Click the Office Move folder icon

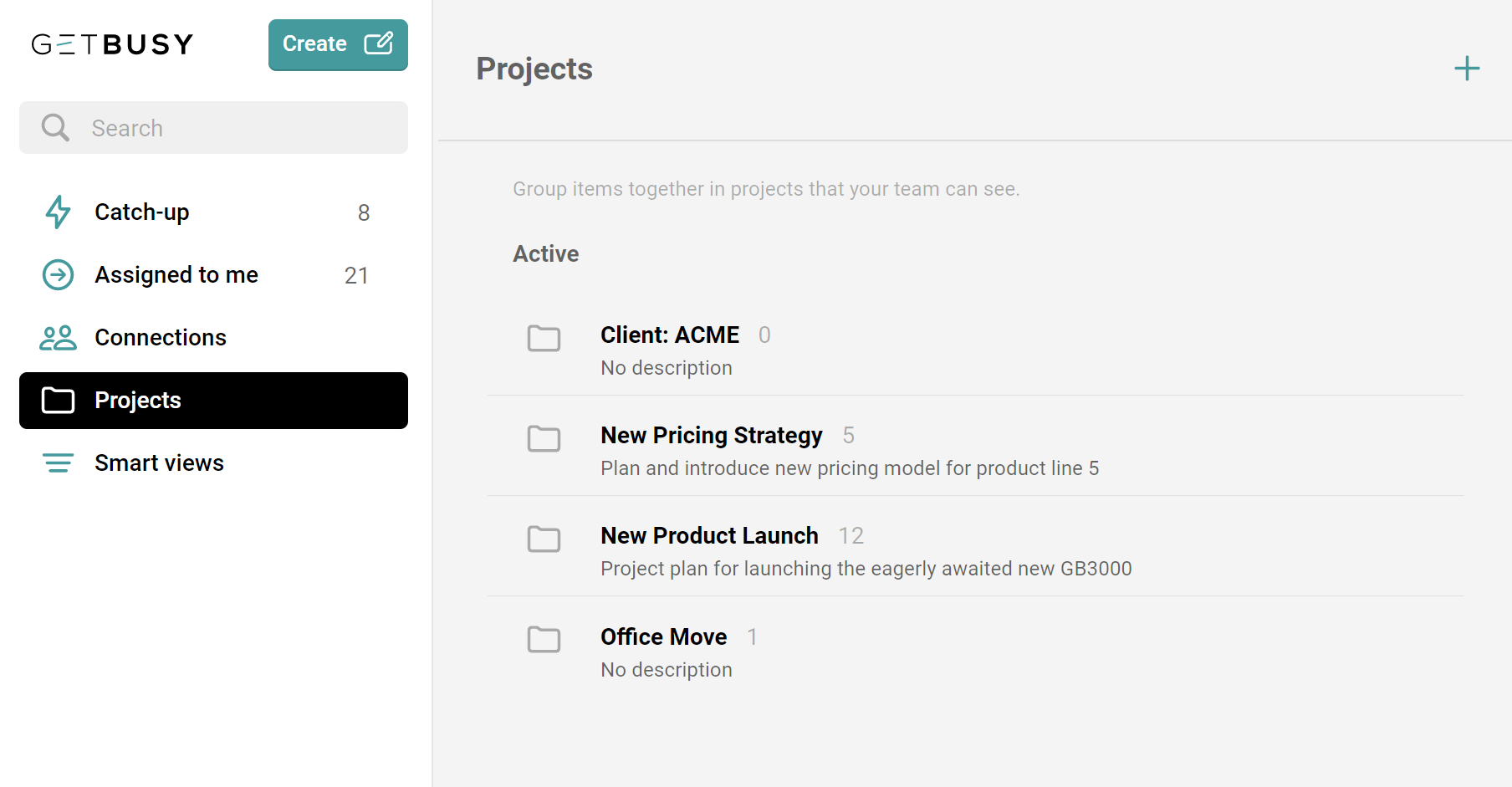[x=544, y=639]
